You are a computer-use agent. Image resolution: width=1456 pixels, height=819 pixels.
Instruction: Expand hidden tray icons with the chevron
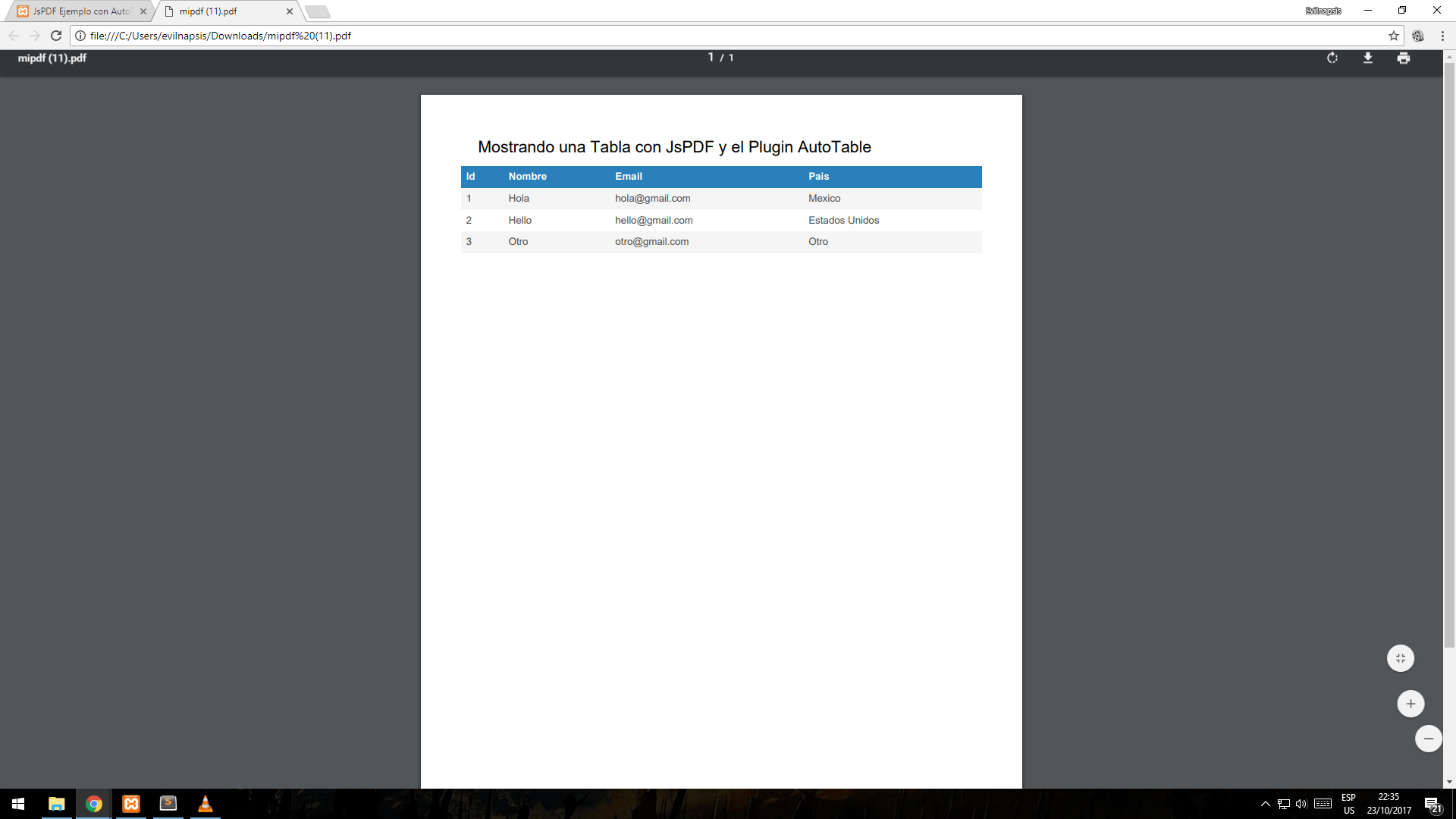[1265, 804]
